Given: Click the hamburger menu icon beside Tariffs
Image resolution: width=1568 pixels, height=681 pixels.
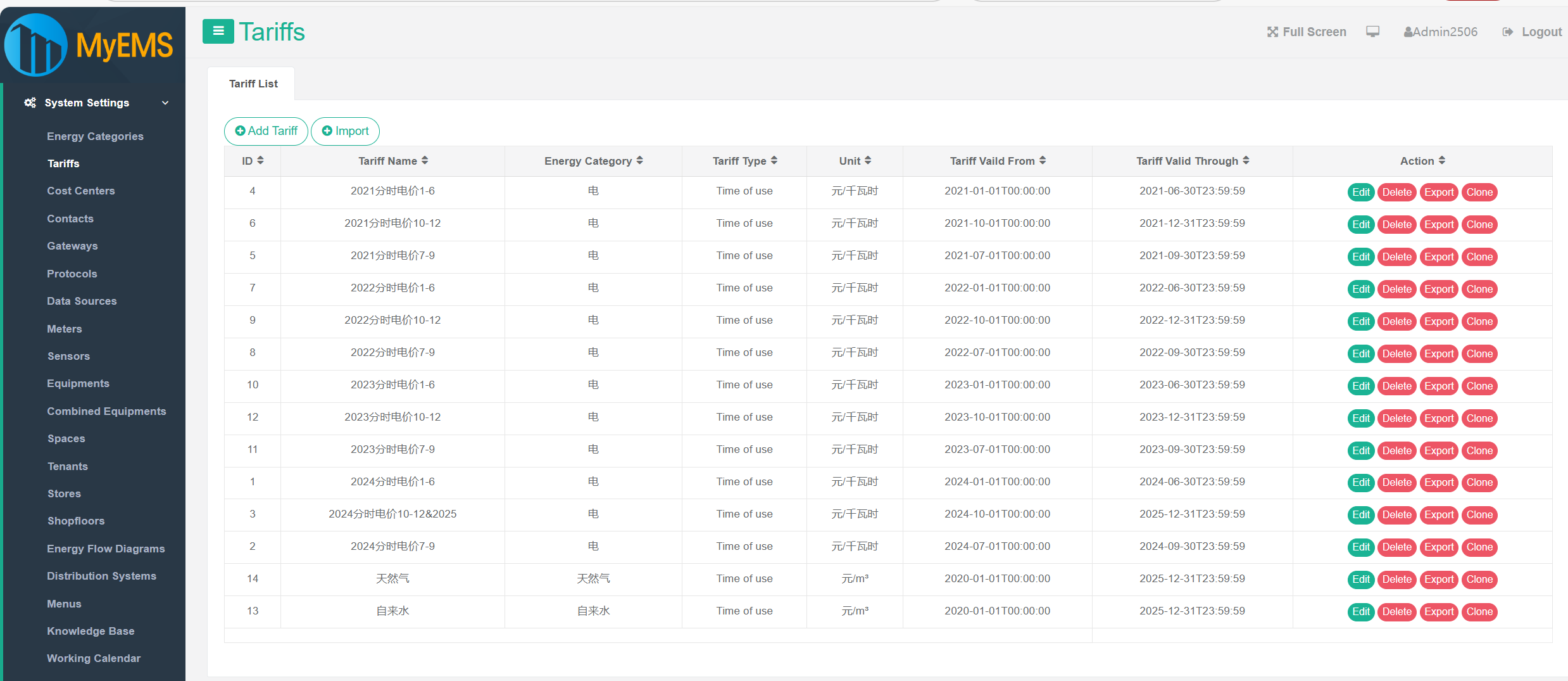Looking at the screenshot, I should [x=218, y=31].
